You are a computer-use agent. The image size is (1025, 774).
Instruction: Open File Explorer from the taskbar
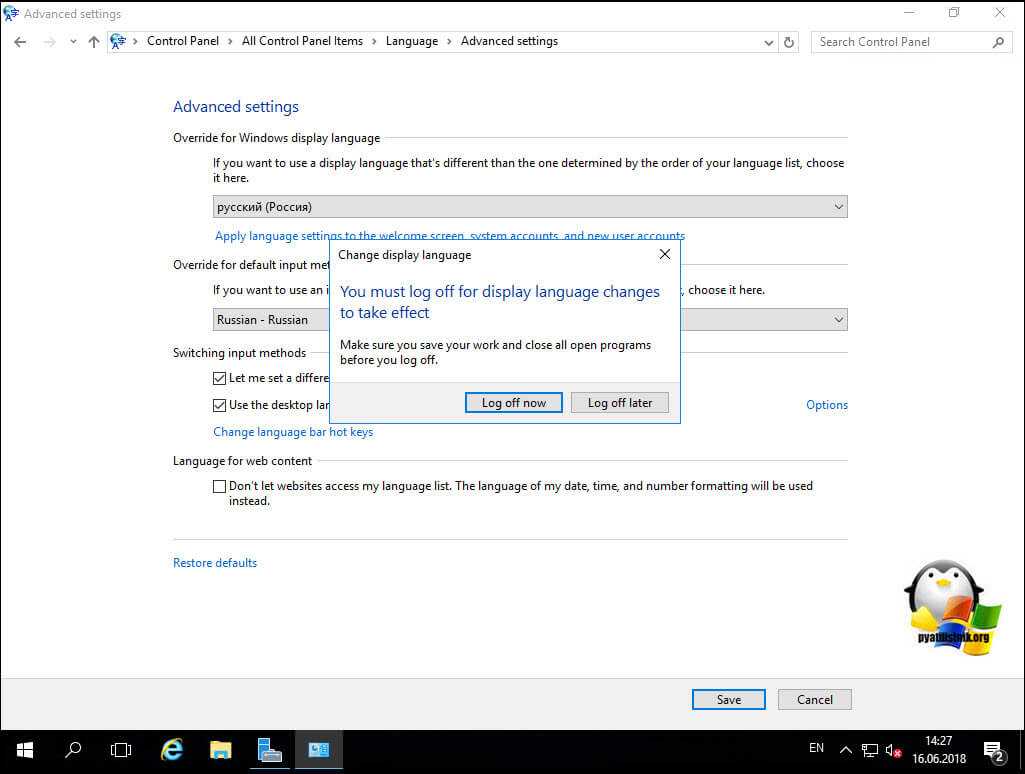tap(220, 749)
